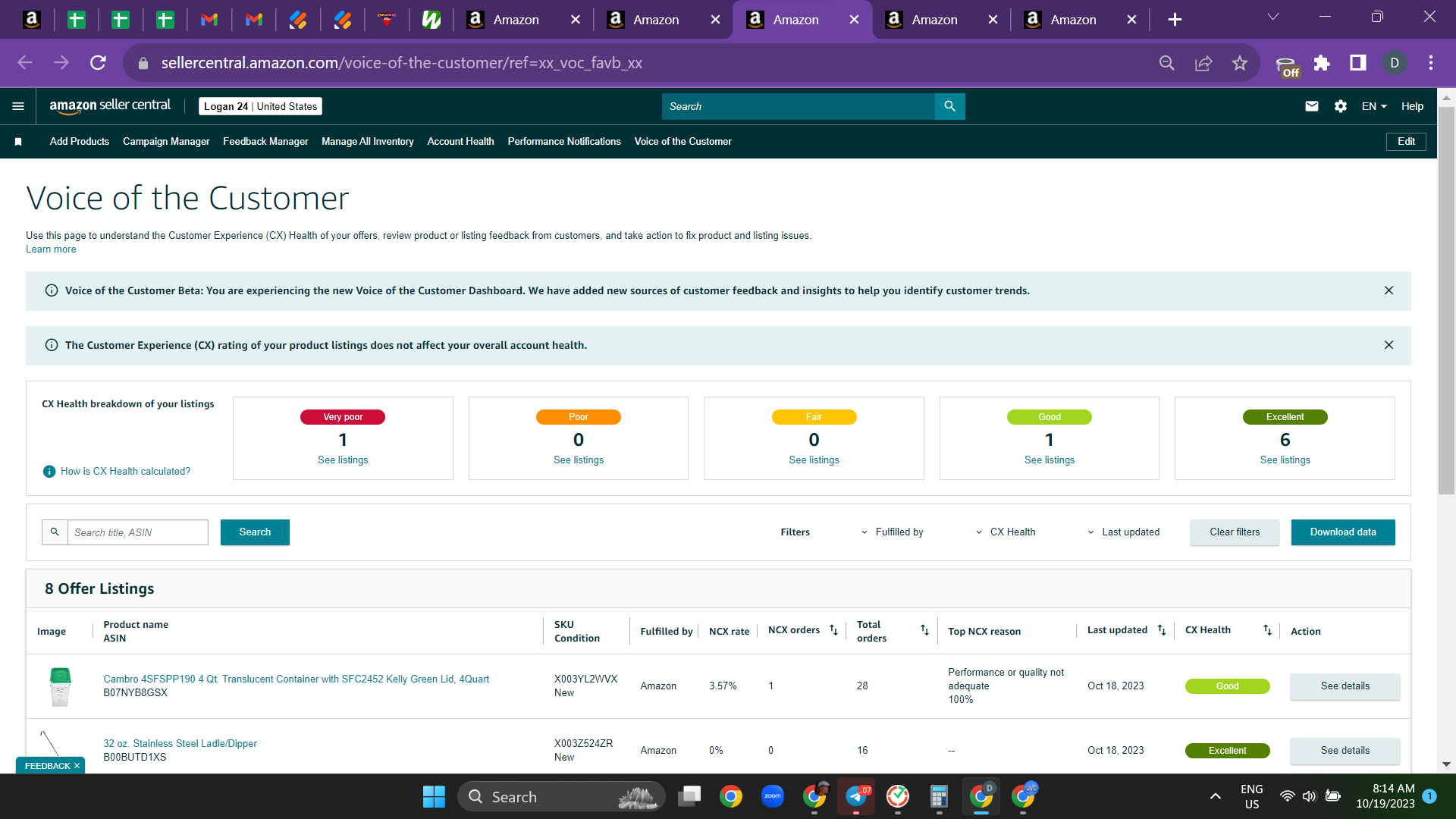Click the Amazon Seller Central logo
Viewport: 1456px width, 819px height.
[110, 106]
